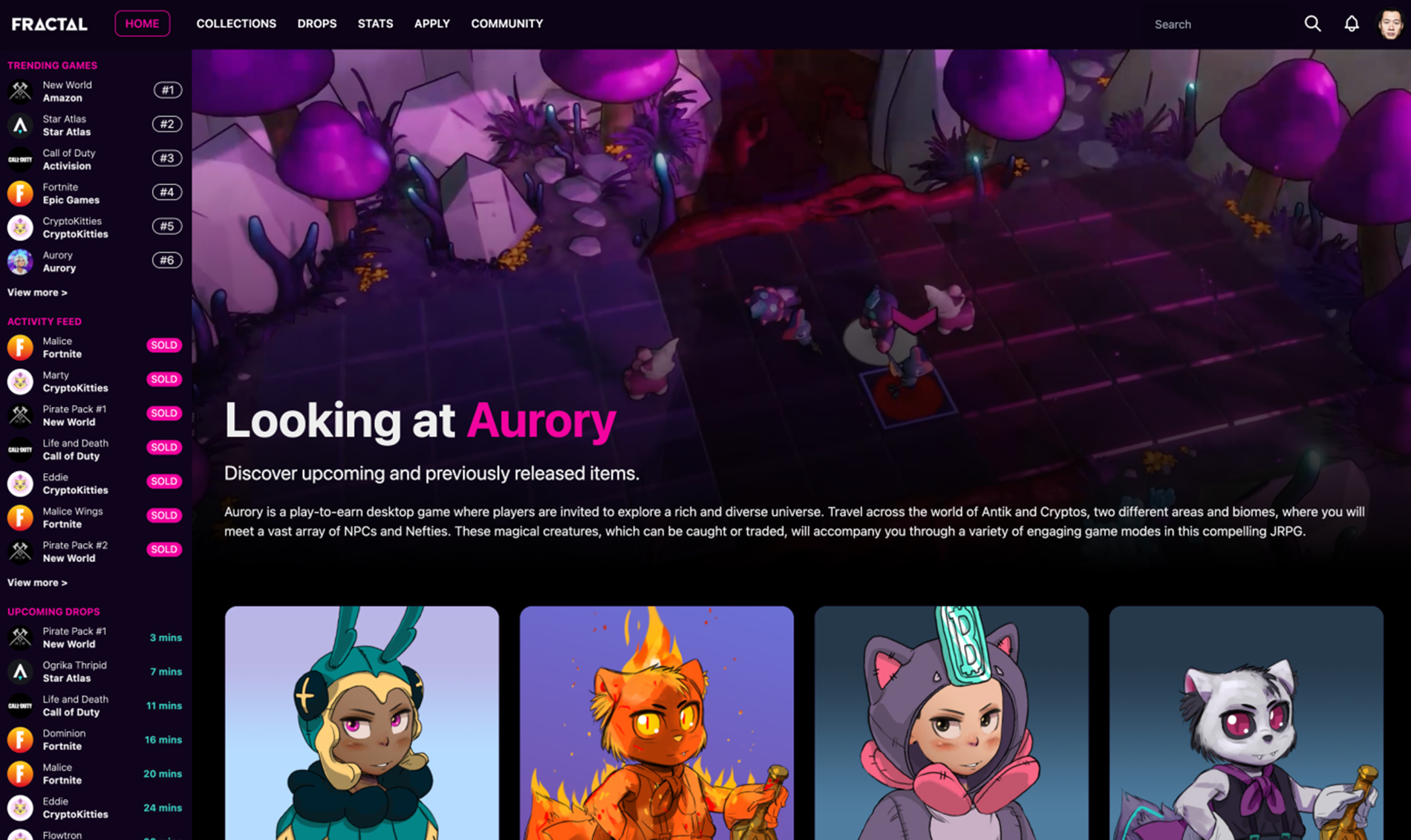Click the Search input field

(1218, 25)
